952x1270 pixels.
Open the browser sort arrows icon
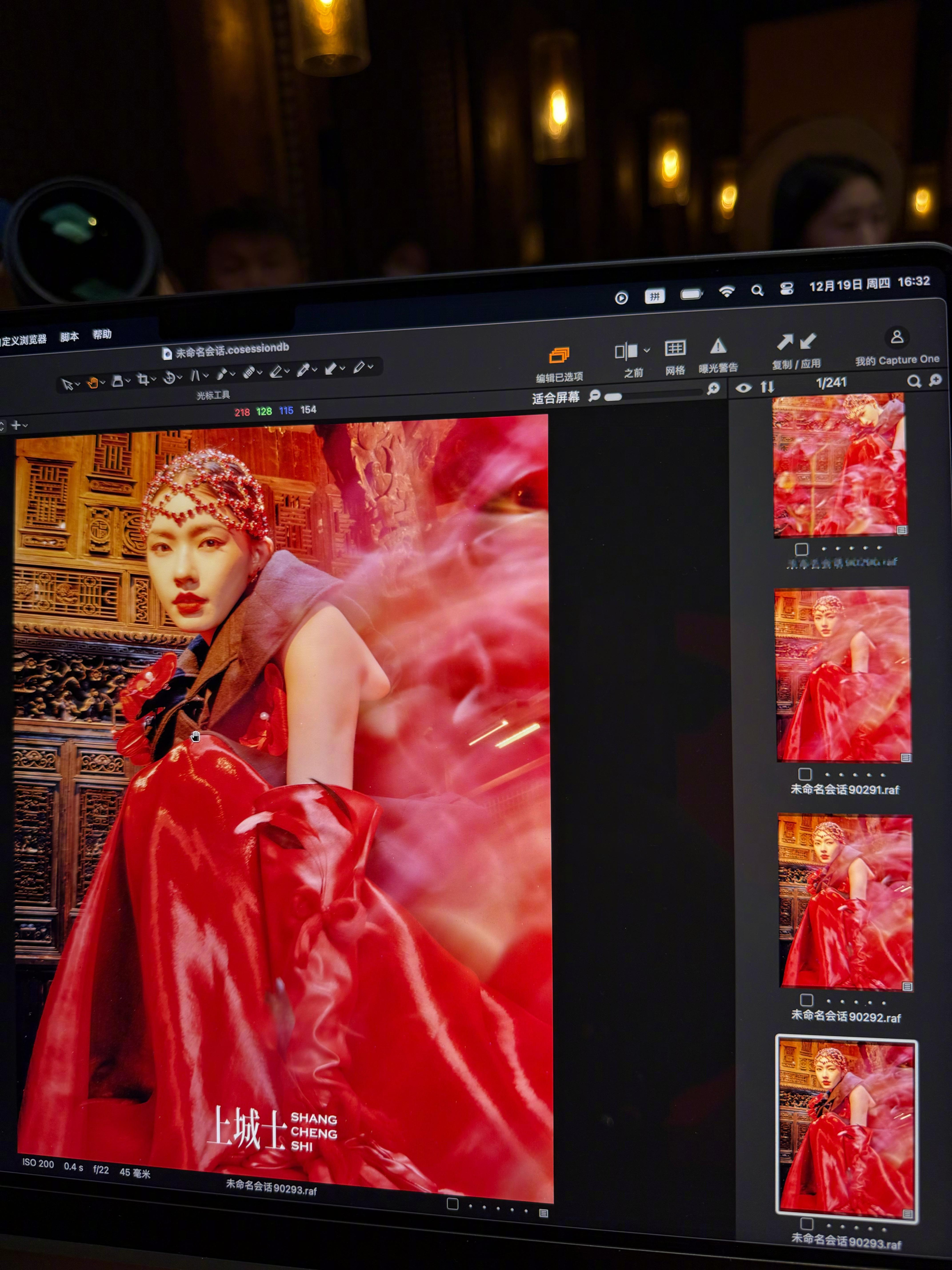coord(767,386)
